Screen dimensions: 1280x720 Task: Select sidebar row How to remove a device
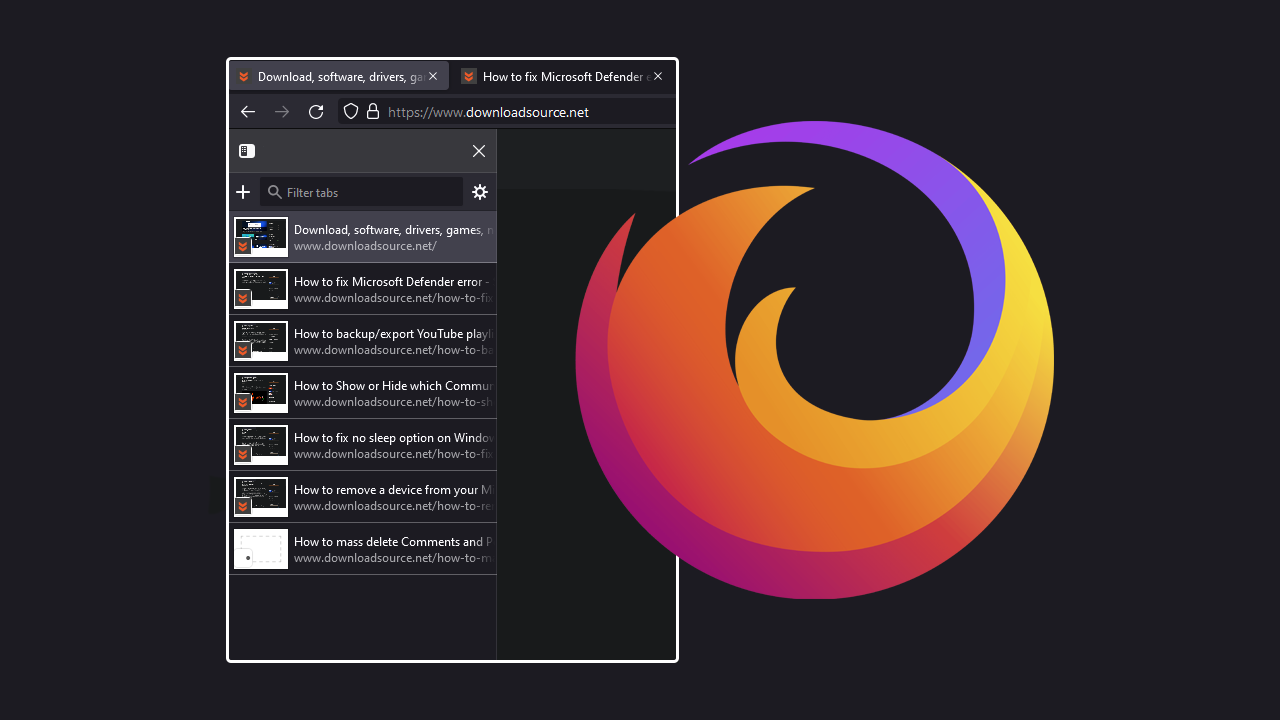coord(363,497)
